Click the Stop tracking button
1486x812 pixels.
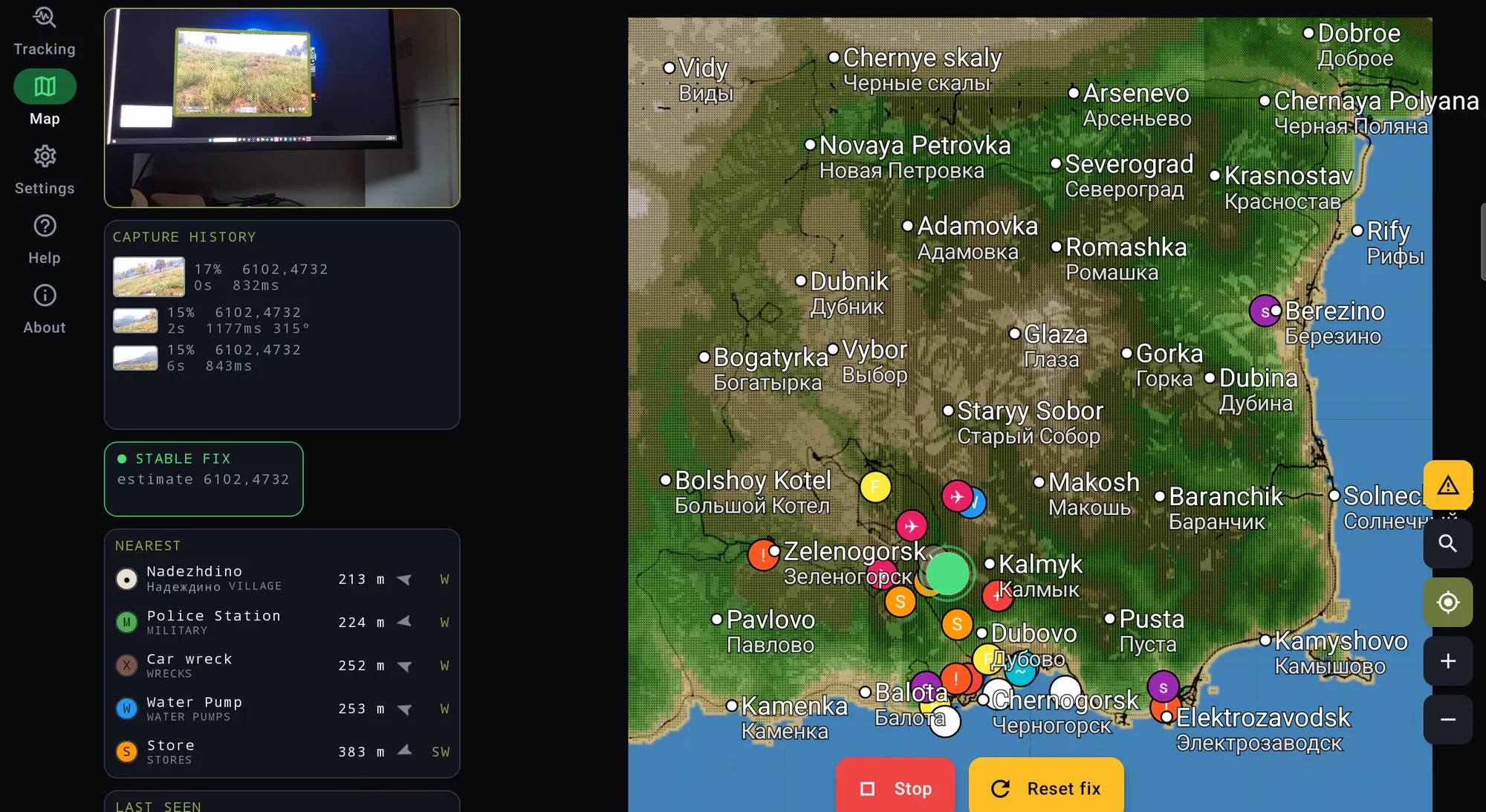[x=895, y=786]
